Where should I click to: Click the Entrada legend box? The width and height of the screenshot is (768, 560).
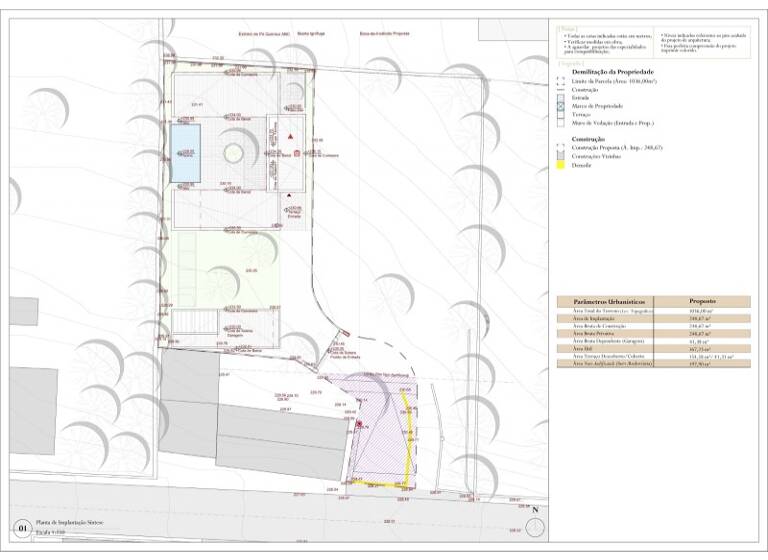(561, 97)
